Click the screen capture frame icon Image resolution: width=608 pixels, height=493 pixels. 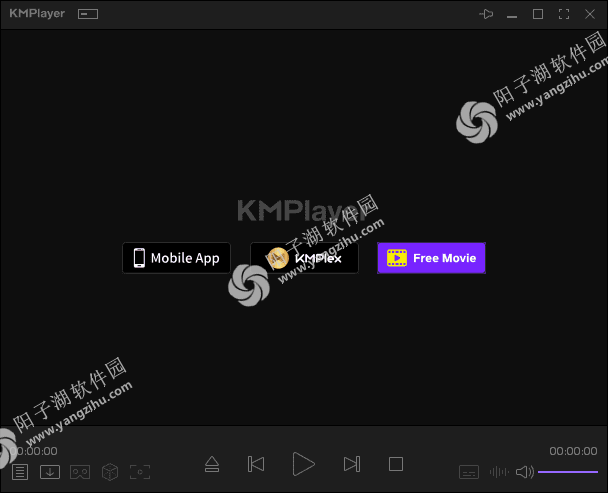click(x=140, y=472)
